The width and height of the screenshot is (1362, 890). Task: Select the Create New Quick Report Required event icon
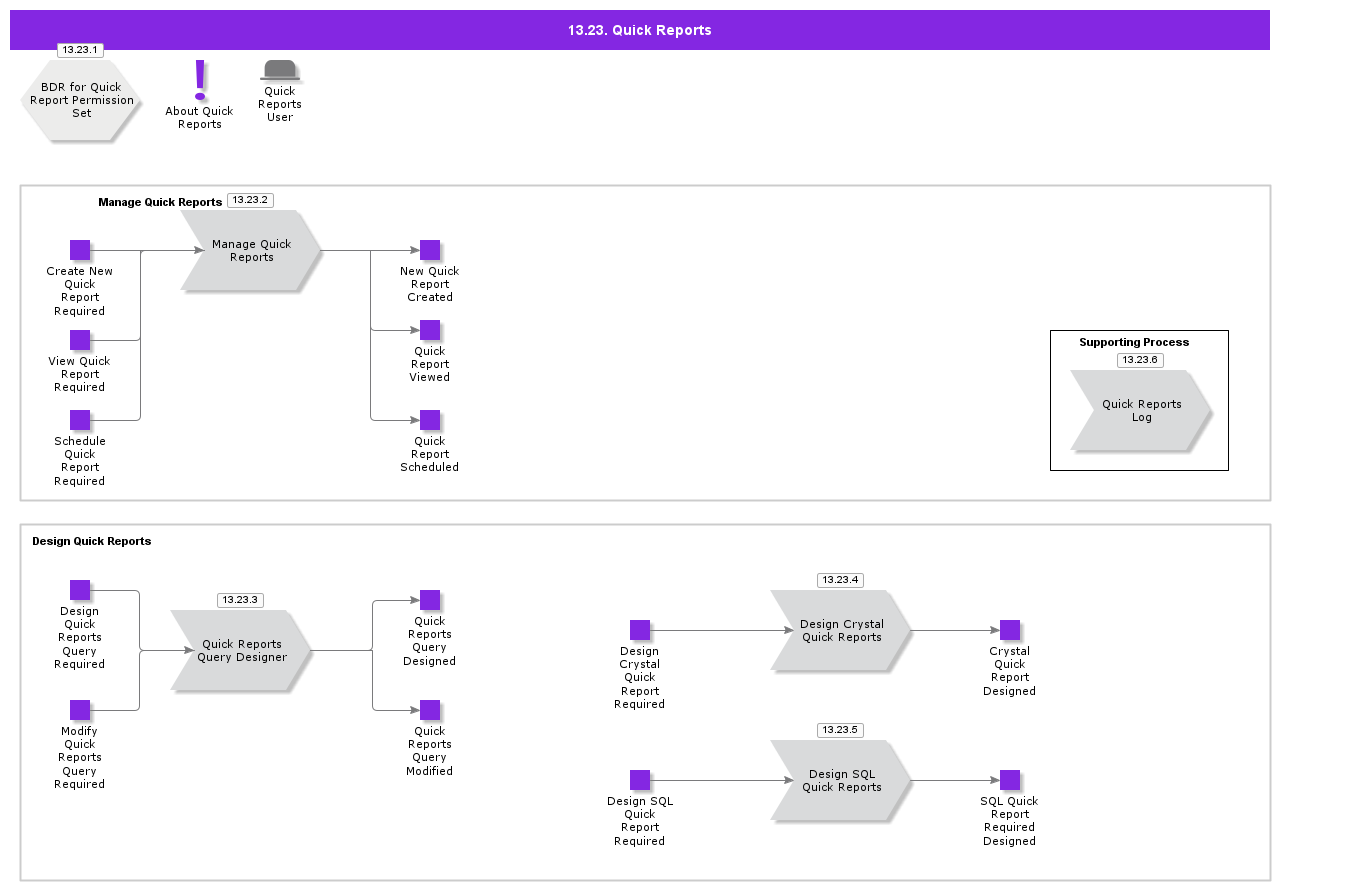pyautogui.click(x=79, y=250)
